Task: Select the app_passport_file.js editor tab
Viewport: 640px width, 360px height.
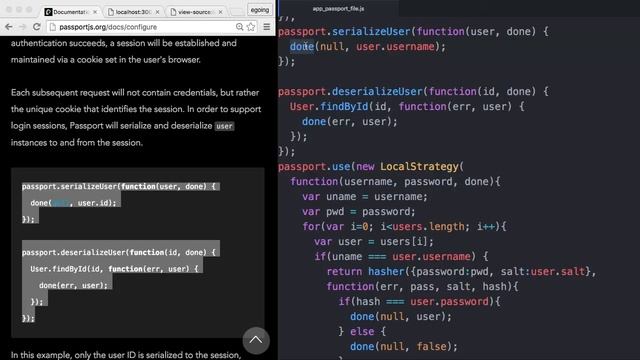Action: click(338, 9)
